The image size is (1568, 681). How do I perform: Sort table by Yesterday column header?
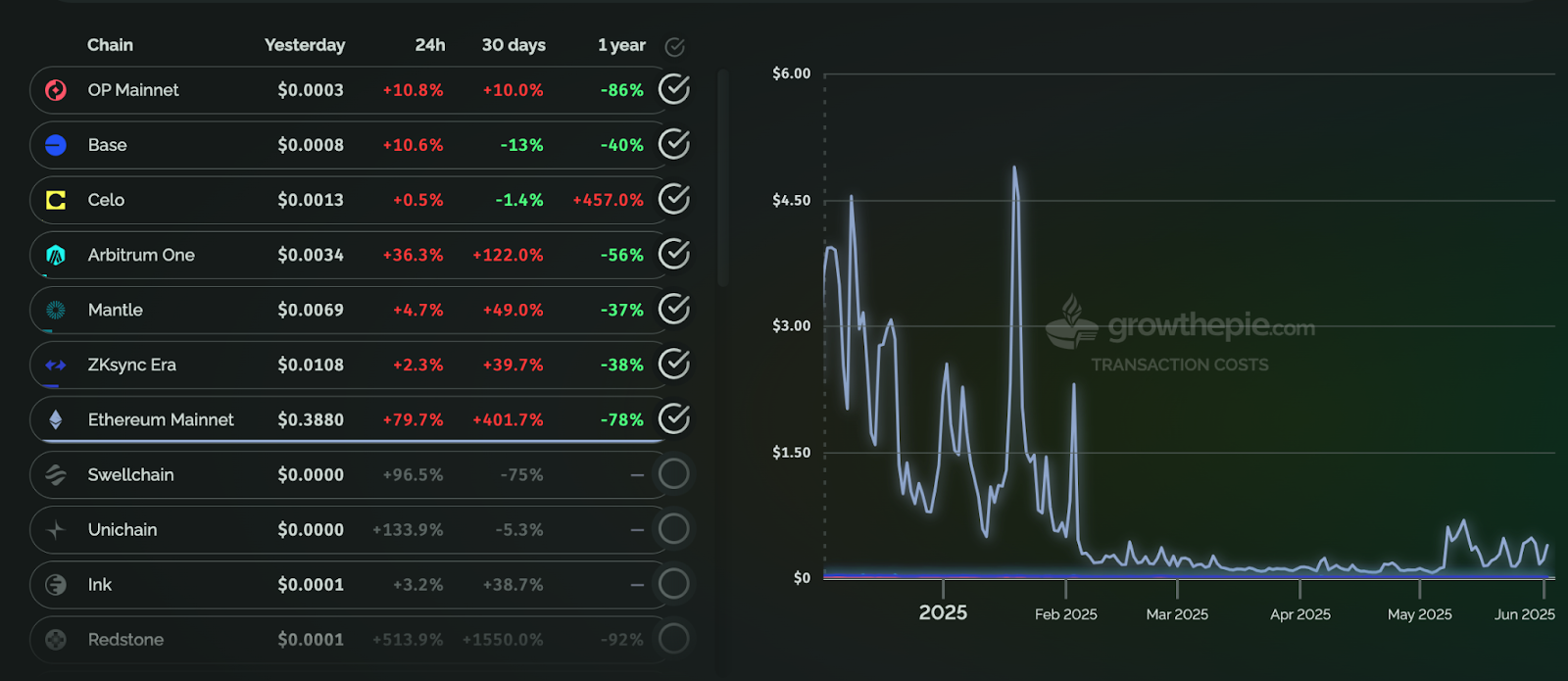coord(305,45)
